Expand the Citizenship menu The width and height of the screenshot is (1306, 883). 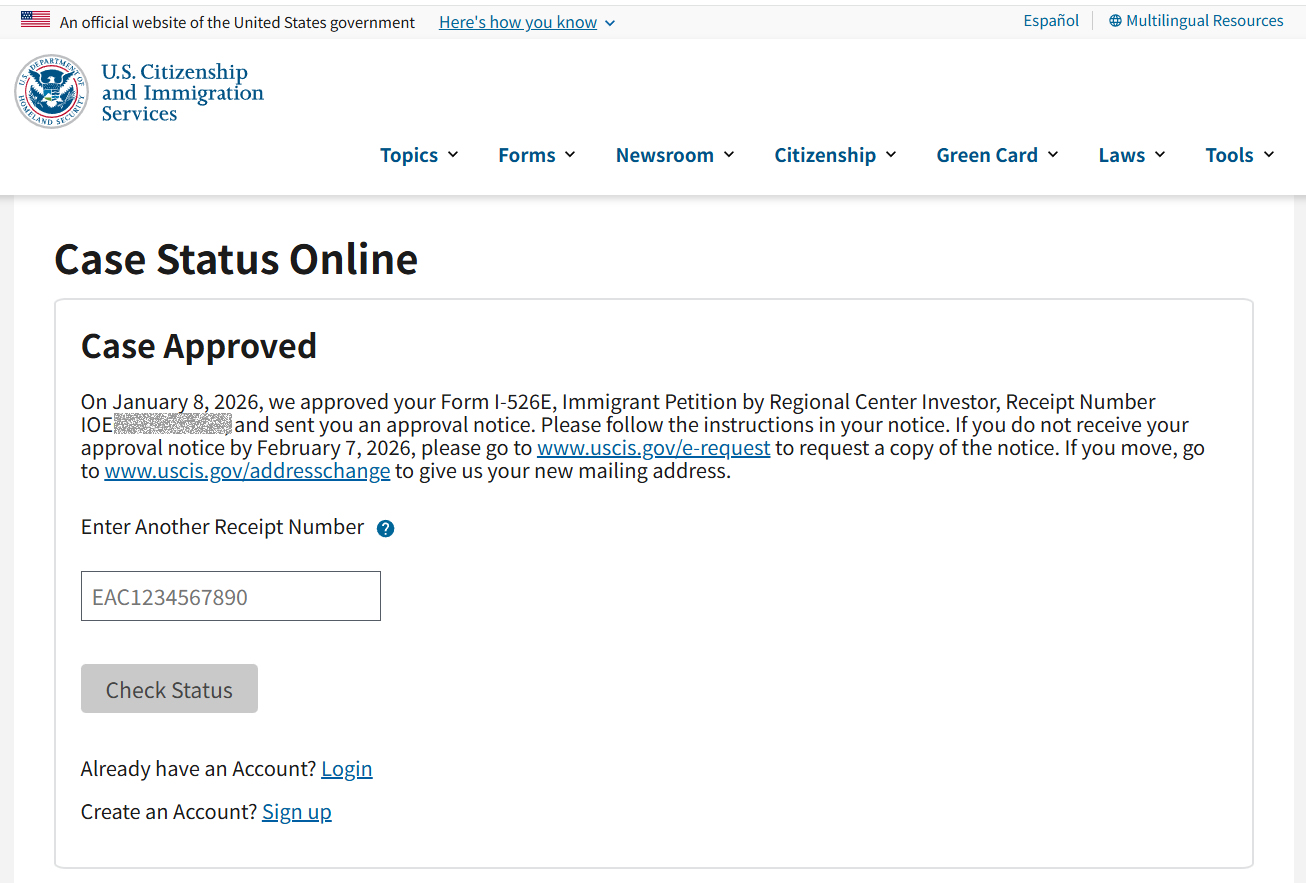[x=835, y=155]
